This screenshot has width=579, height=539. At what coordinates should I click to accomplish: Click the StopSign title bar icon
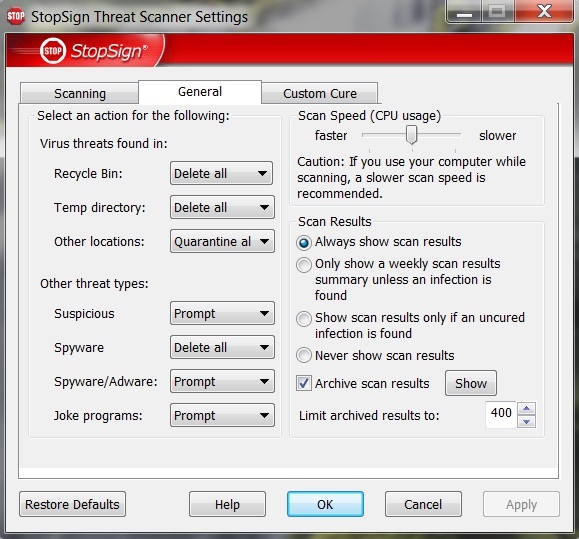(x=16, y=17)
